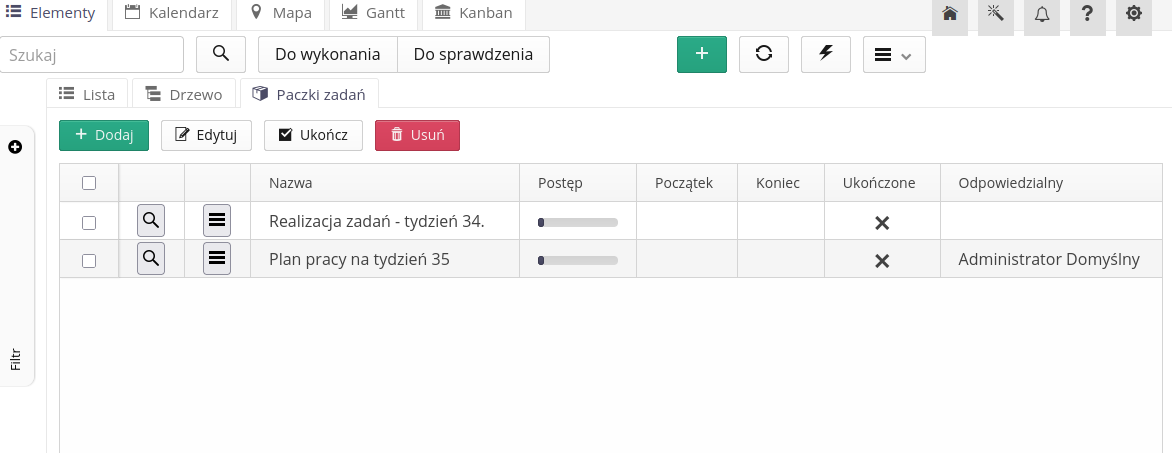Image resolution: width=1172 pixels, height=453 pixels.
Task: Open the Drzewo sub-tab
Action: (x=184, y=94)
